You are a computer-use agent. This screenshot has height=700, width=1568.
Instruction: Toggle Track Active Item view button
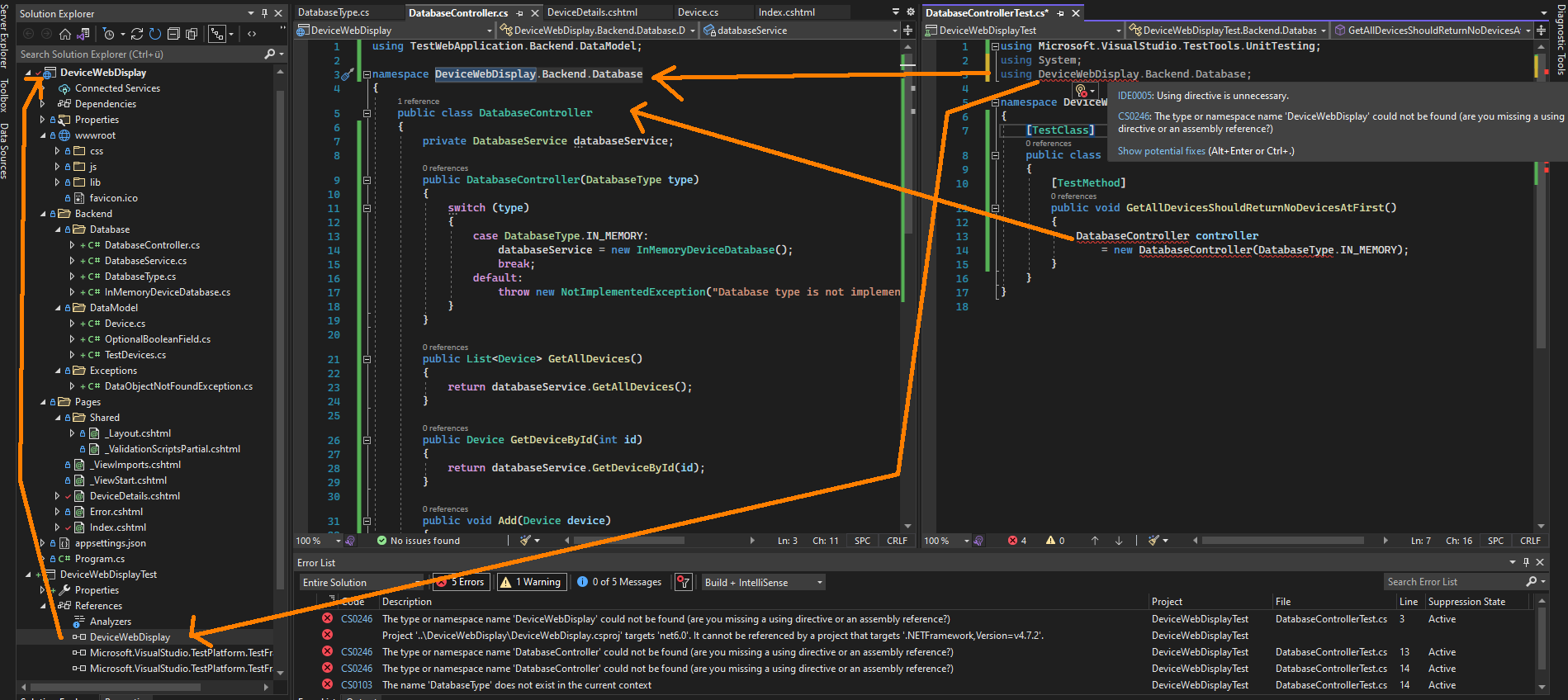pos(217,34)
